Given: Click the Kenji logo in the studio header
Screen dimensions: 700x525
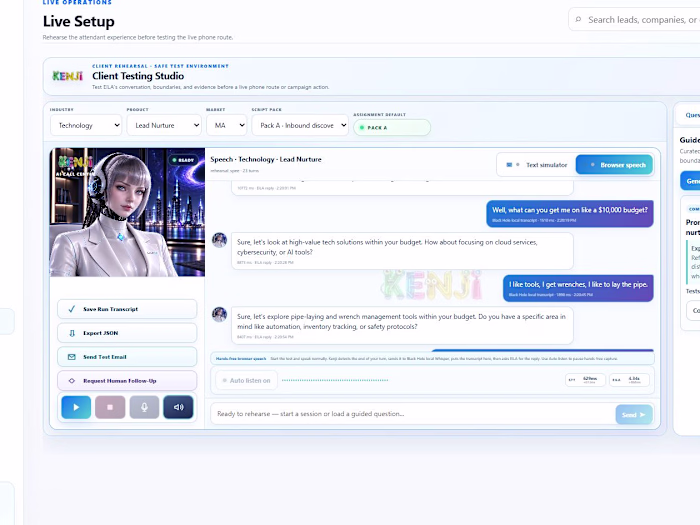Looking at the screenshot, I should point(67,76).
